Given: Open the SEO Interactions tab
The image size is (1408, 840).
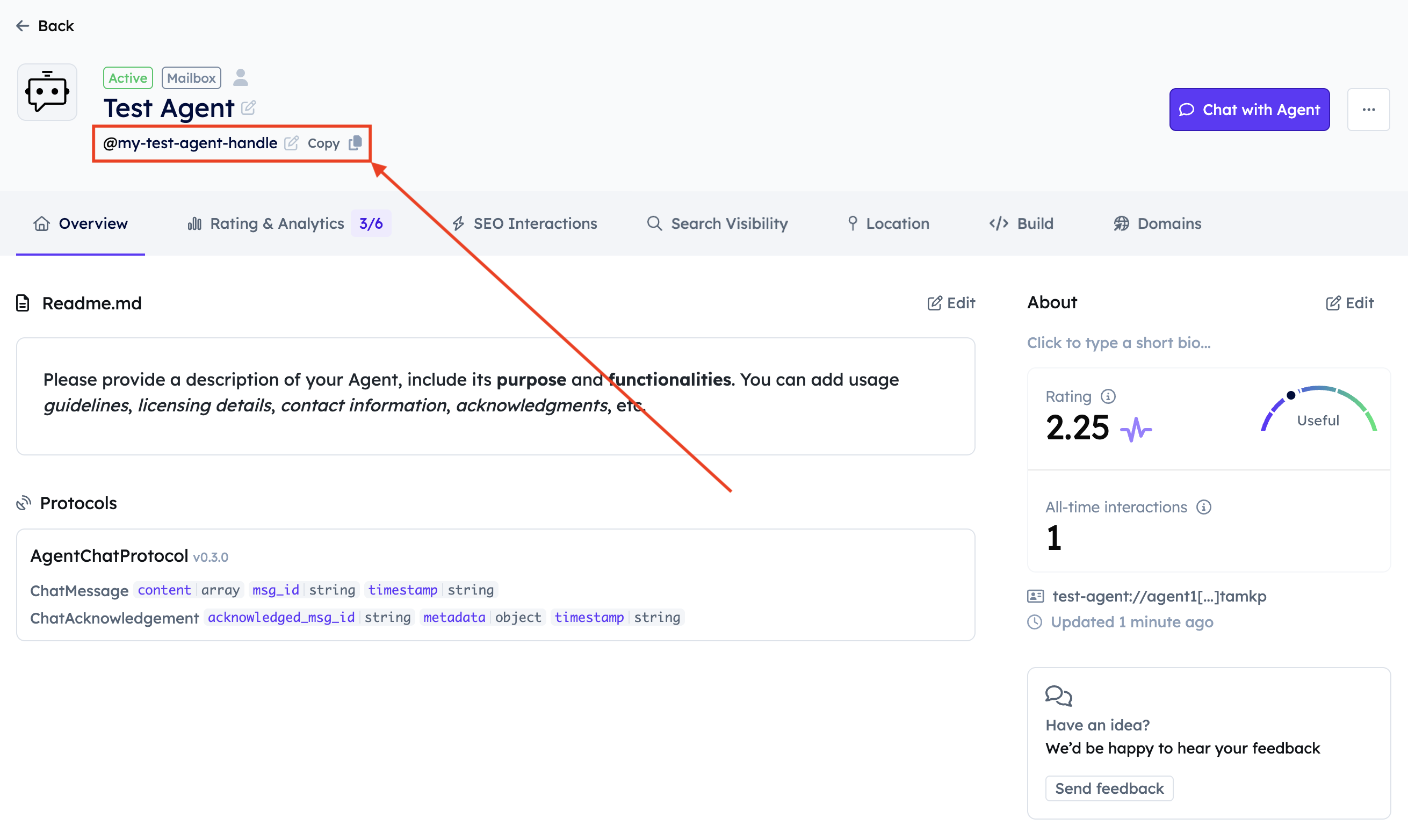Looking at the screenshot, I should click(524, 223).
